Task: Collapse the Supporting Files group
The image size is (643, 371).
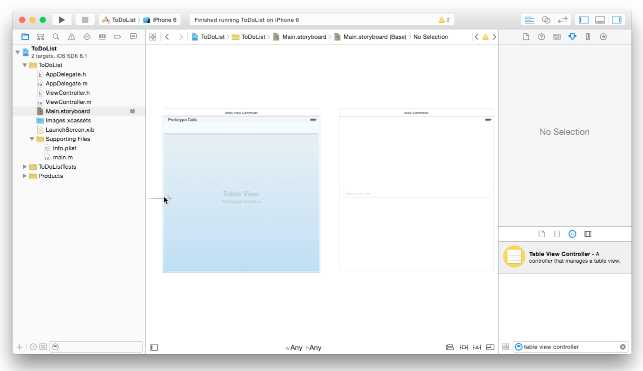Action: tap(32, 139)
